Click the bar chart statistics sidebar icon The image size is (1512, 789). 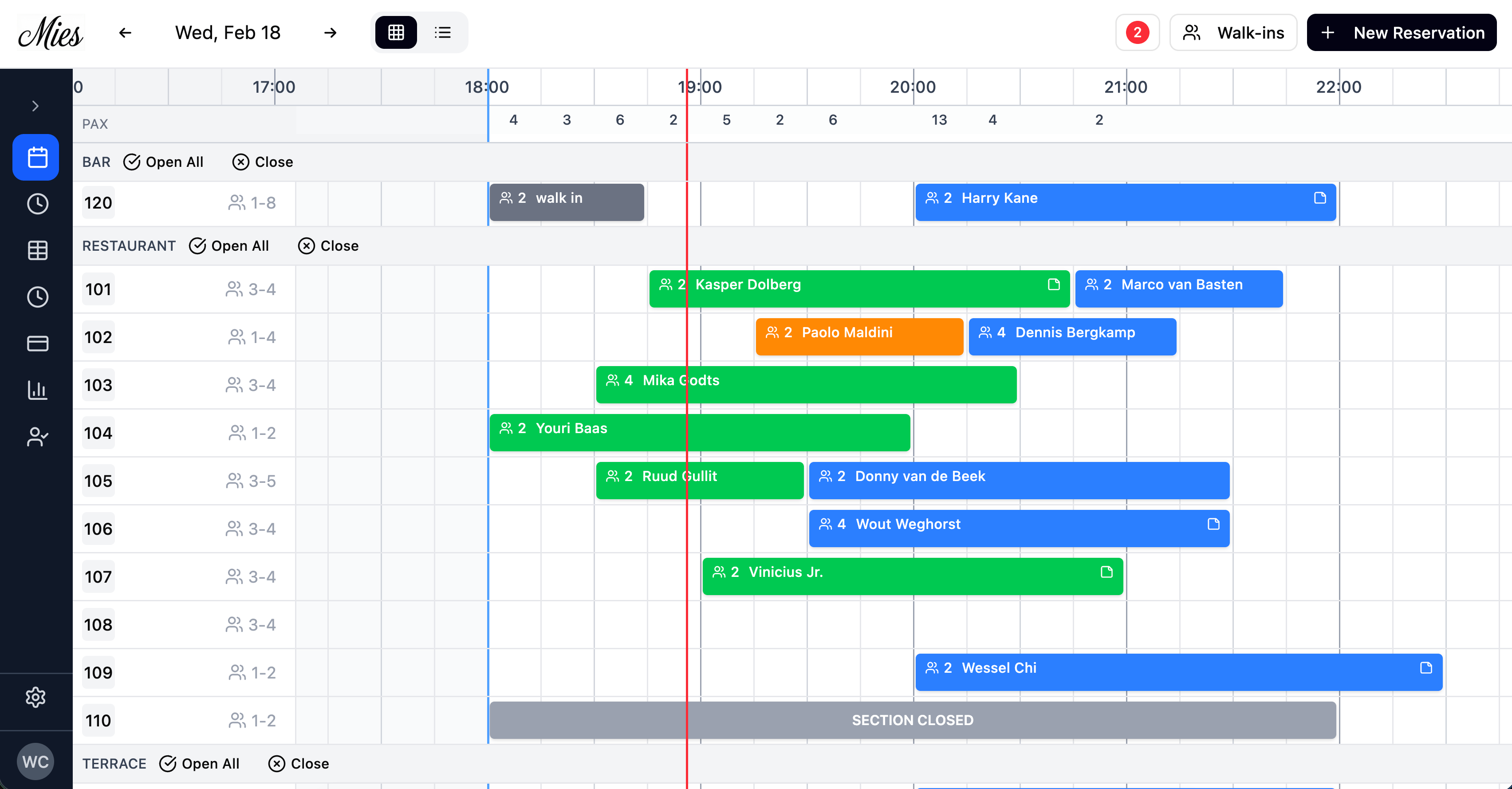click(37, 390)
